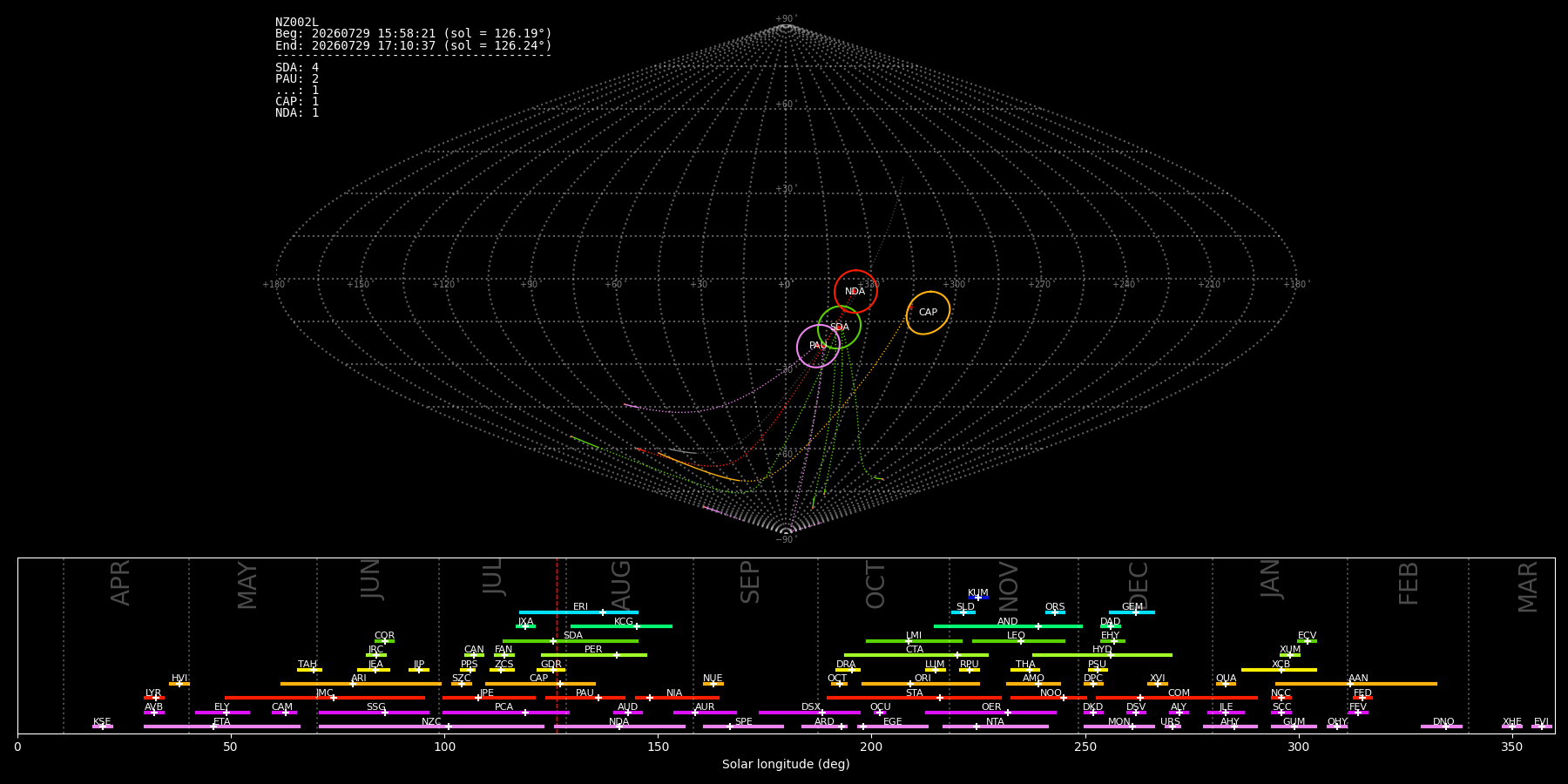Select the COM shower label in the timeline
Image resolution: width=1568 pixels, height=784 pixels.
click(1179, 693)
